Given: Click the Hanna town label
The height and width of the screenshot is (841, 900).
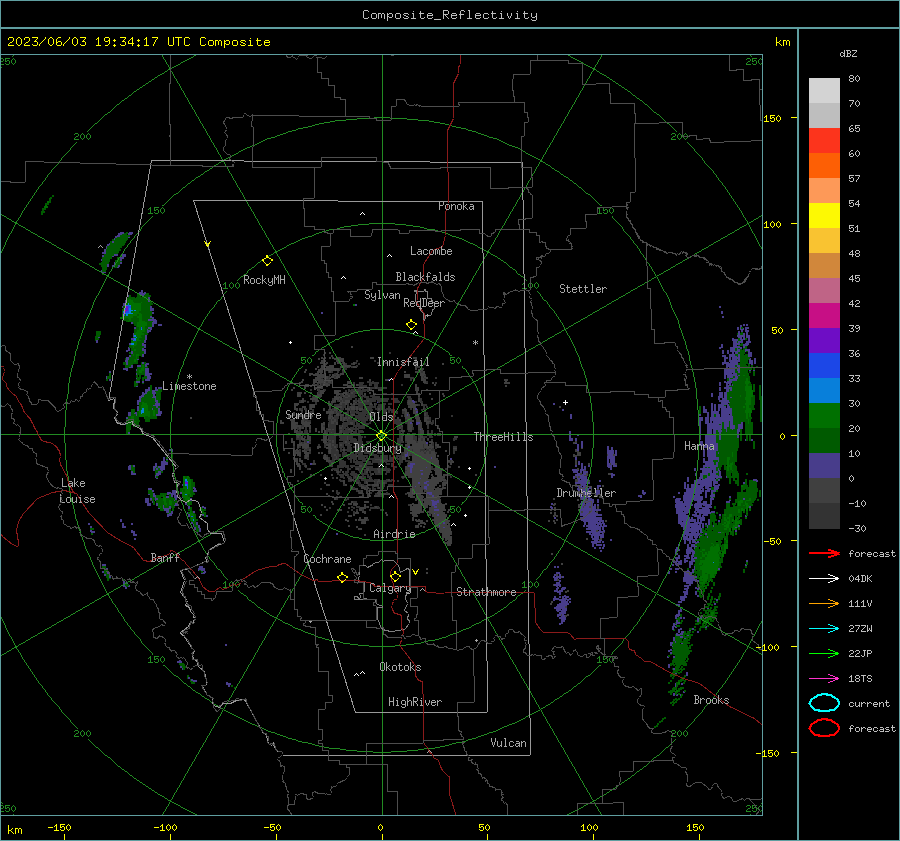Looking at the screenshot, I should [x=699, y=446].
